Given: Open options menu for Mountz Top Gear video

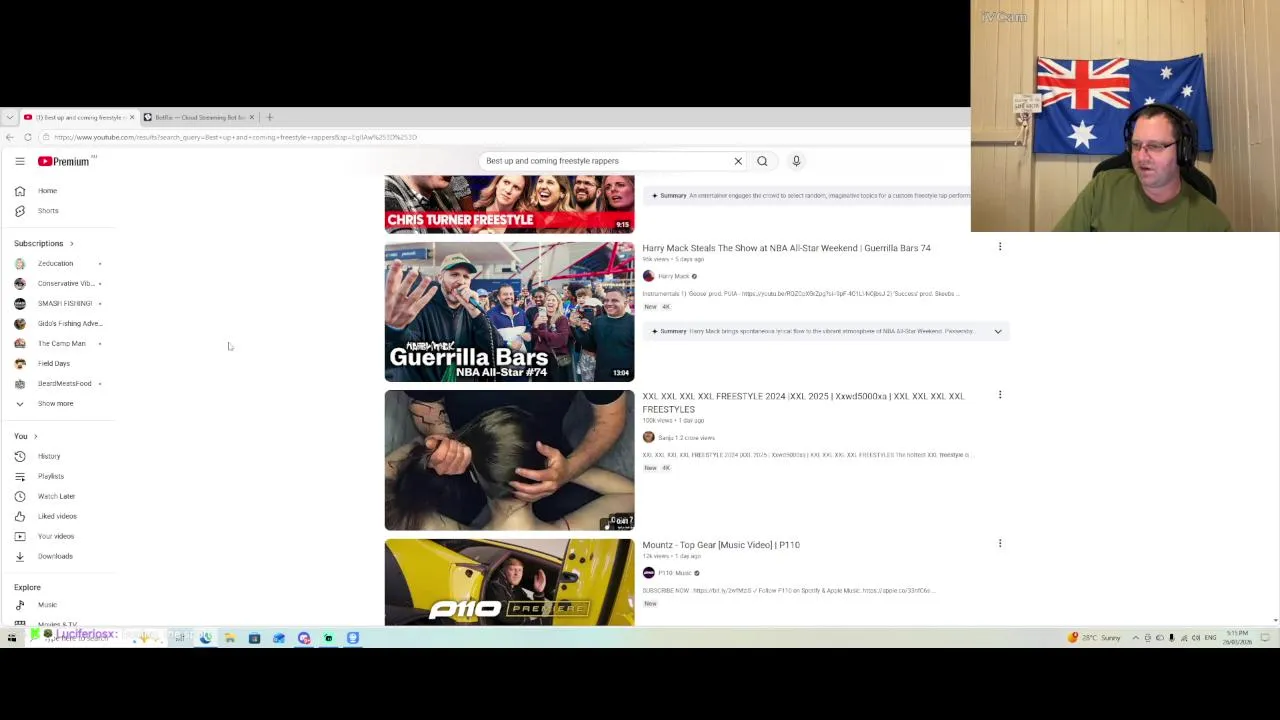Looking at the screenshot, I should pos(999,543).
